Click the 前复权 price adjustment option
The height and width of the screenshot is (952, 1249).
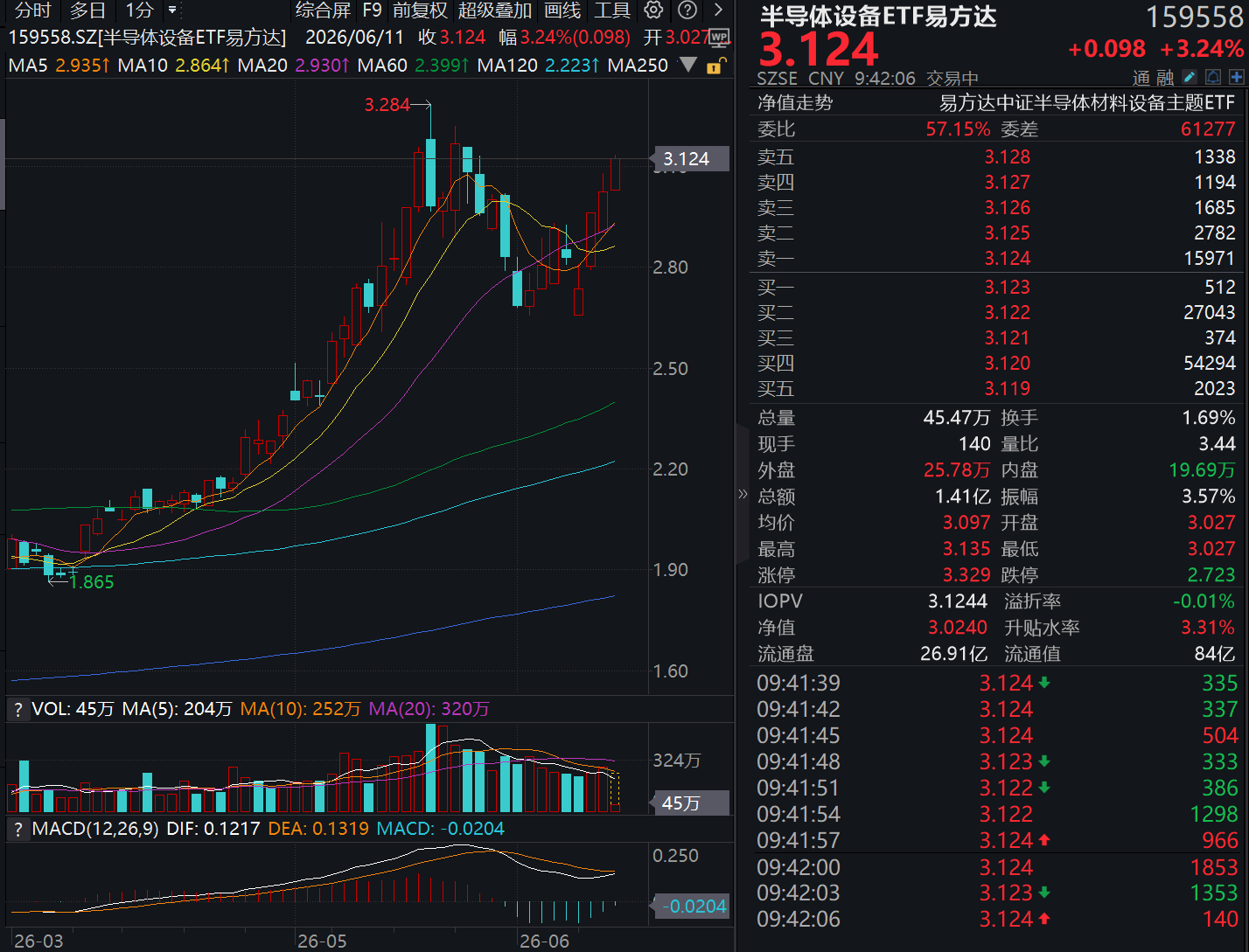click(x=420, y=10)
